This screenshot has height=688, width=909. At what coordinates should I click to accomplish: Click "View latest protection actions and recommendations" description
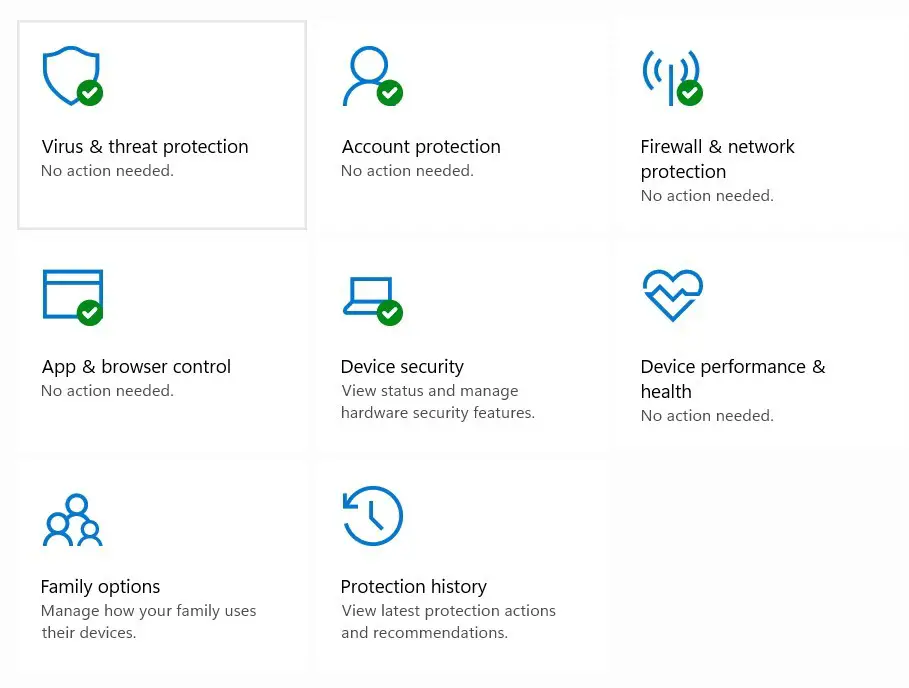click(x=448, y=621)
